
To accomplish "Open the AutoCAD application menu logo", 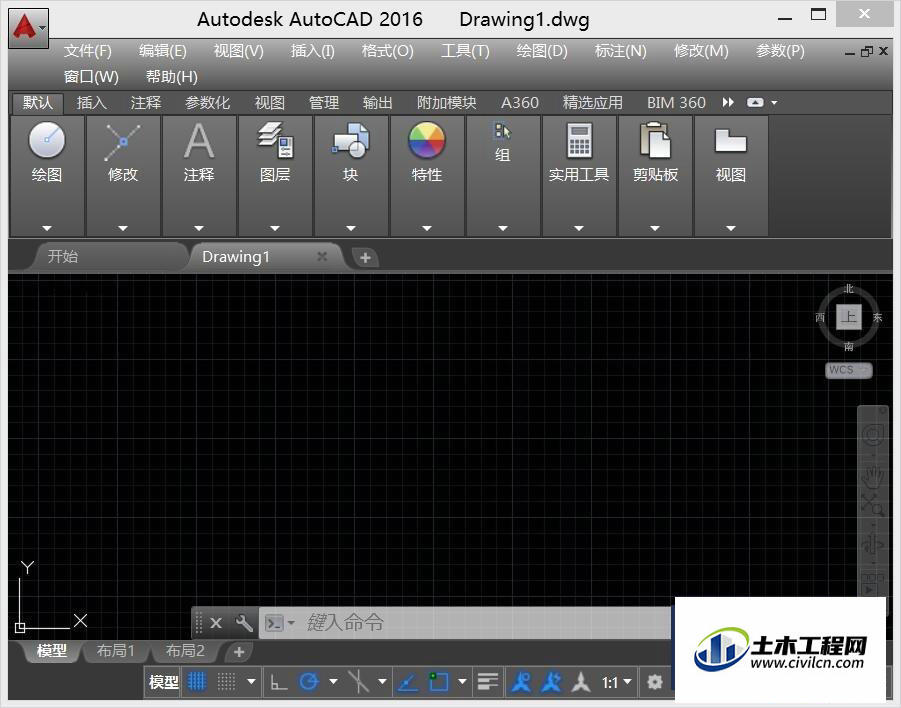I will (28, 28).
